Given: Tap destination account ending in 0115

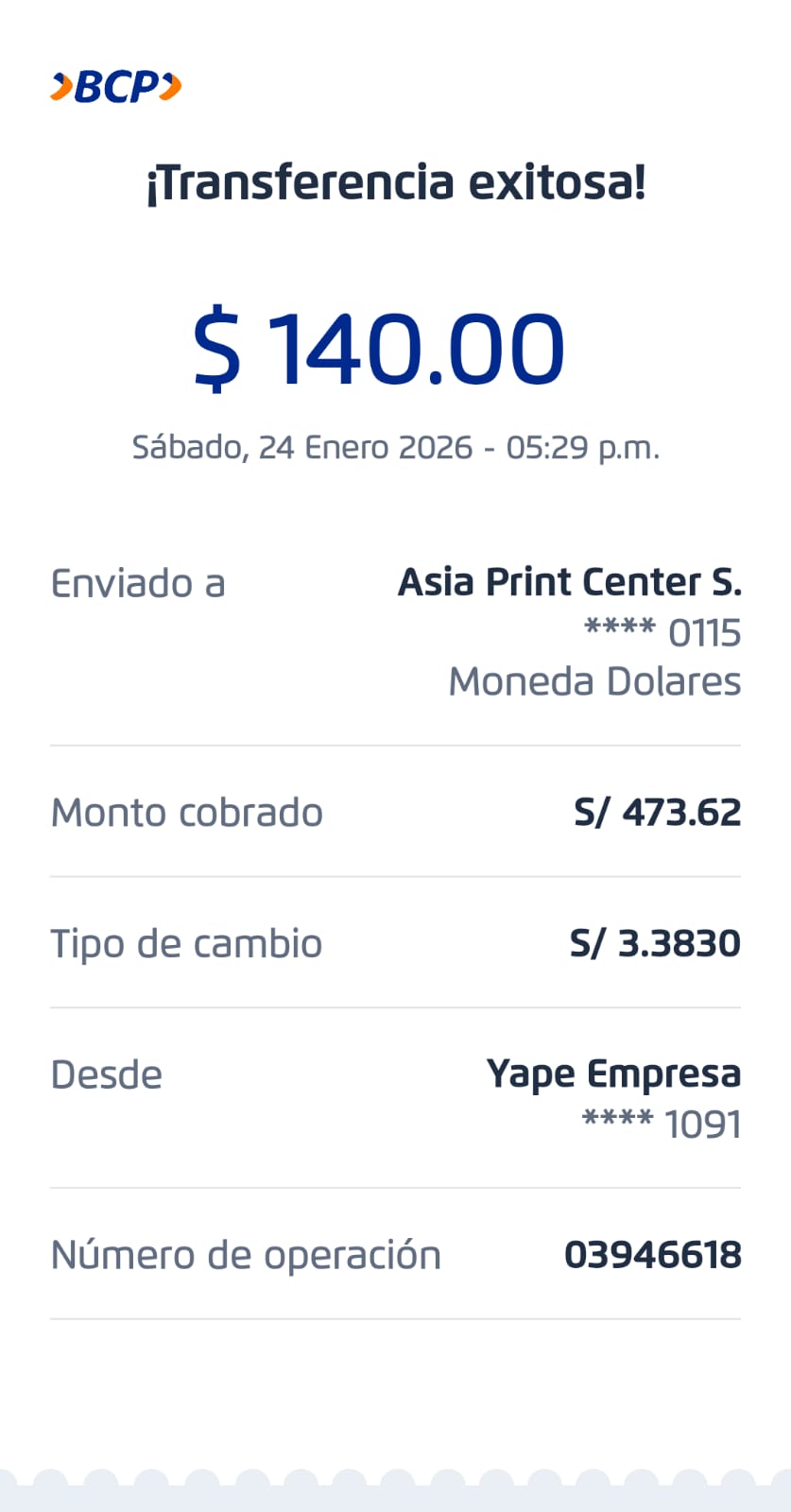Looking at the screenshot, I should [662, 632].
